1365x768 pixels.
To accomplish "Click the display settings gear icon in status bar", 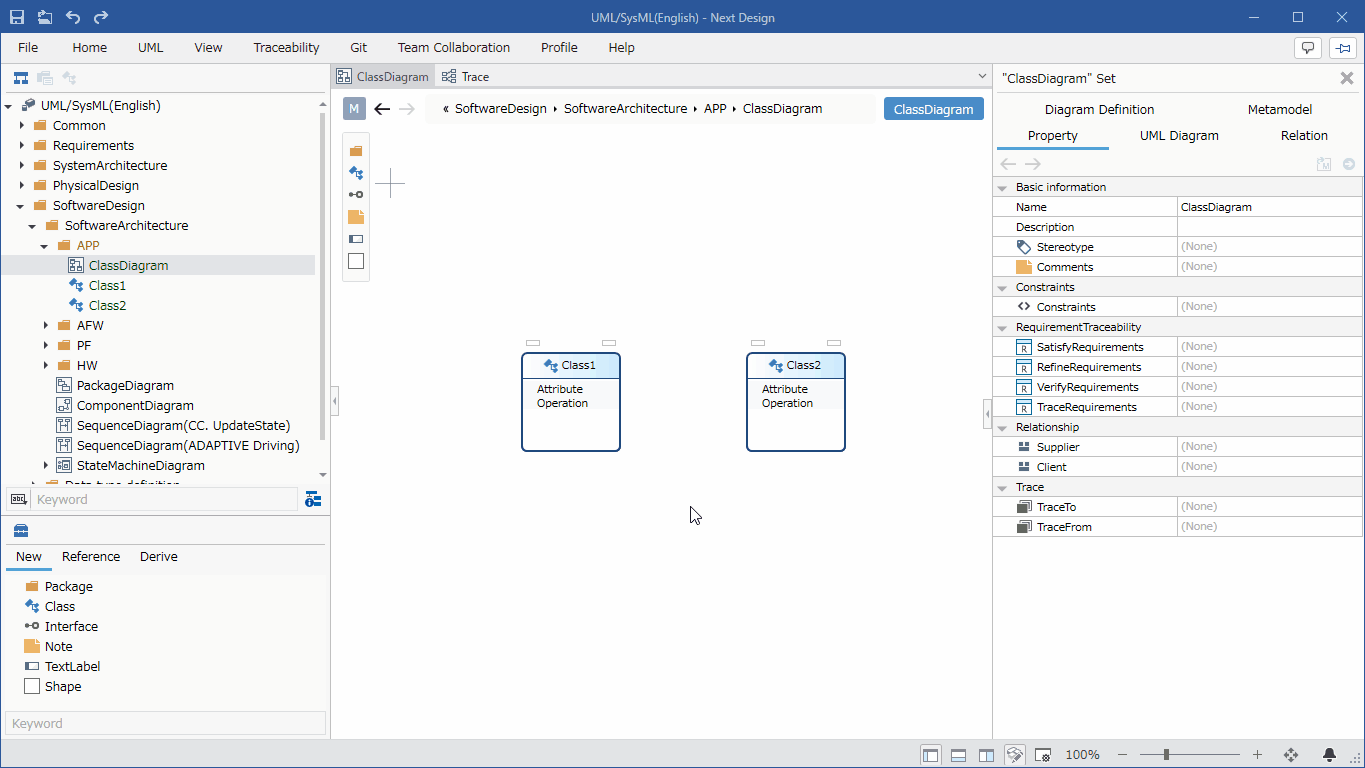I will pyautogui.click(x=1043, y=755).
